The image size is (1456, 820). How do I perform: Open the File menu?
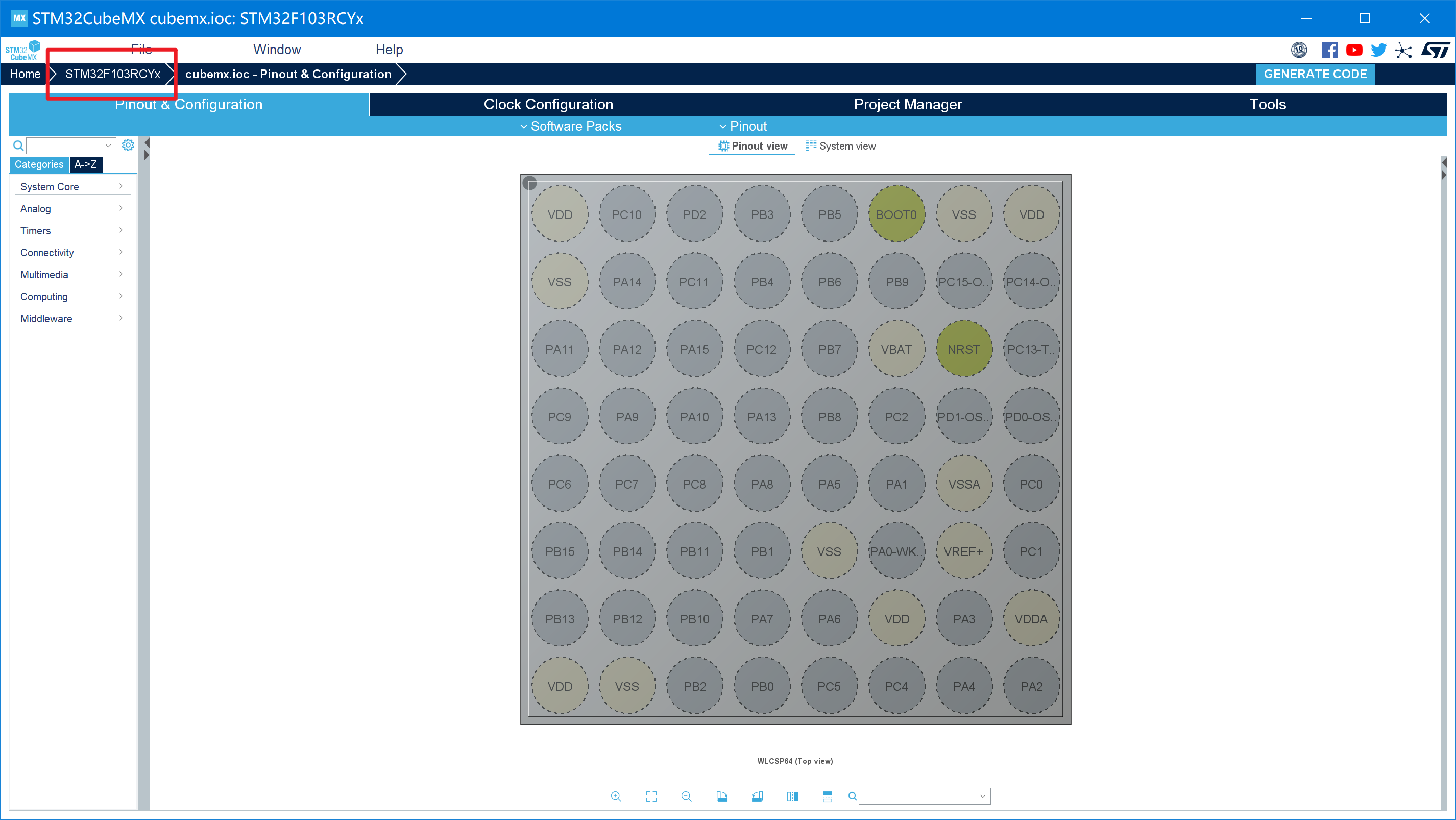point(141,49)
